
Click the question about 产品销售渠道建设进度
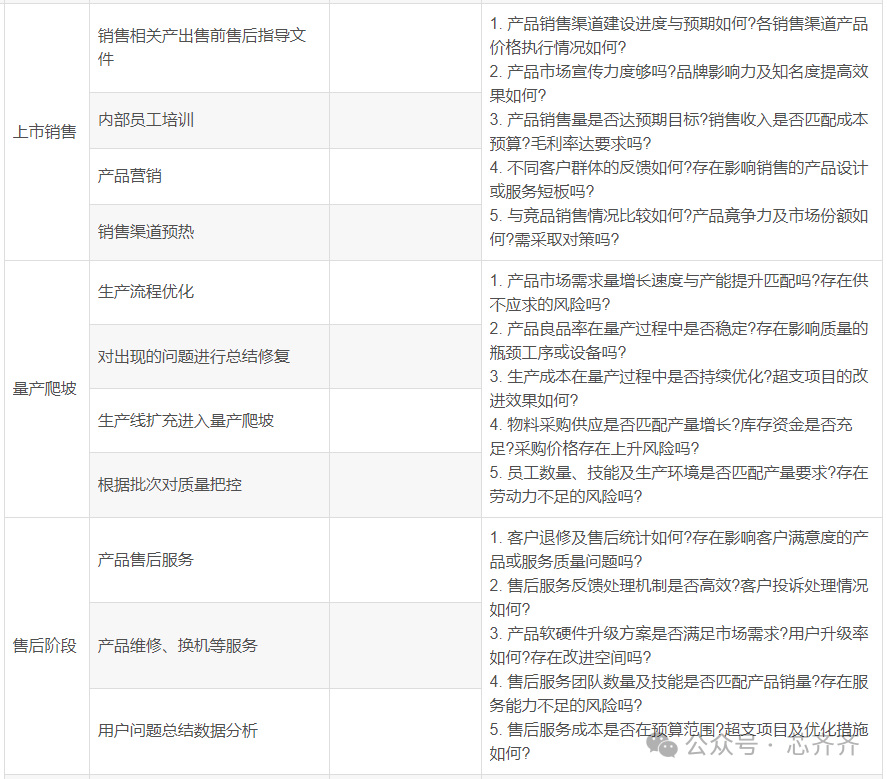(678, 35)
